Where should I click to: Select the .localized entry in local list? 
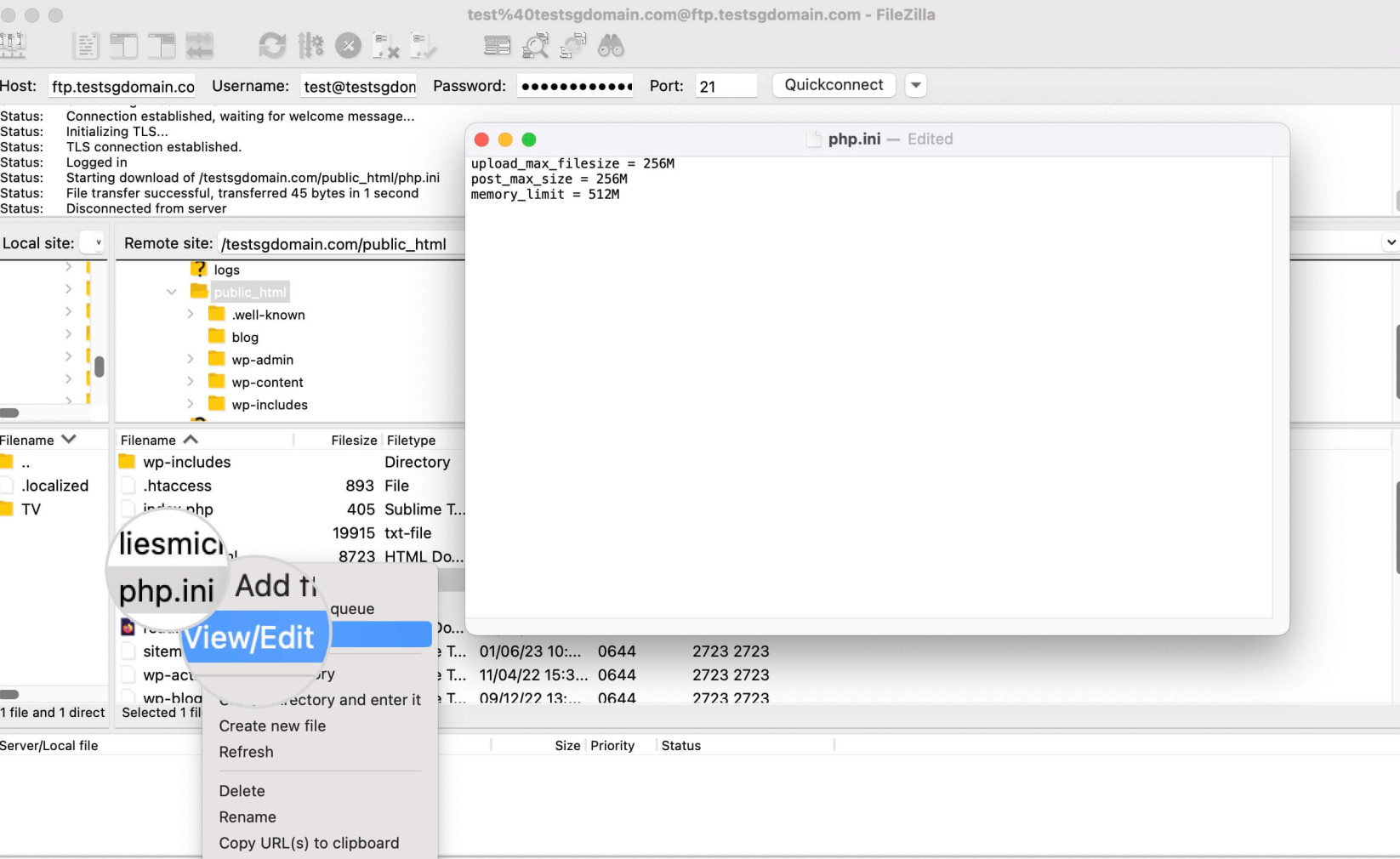(54, 486)
